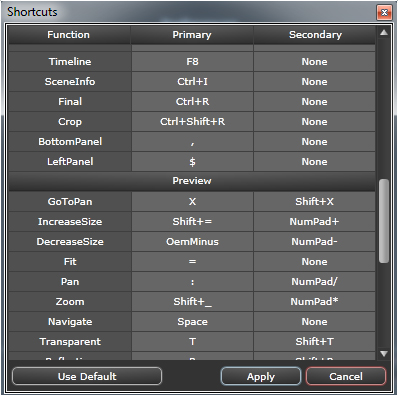Select the IncreaseSize function label
Viewport: 398px width, 395px height.
pos(70,222)
